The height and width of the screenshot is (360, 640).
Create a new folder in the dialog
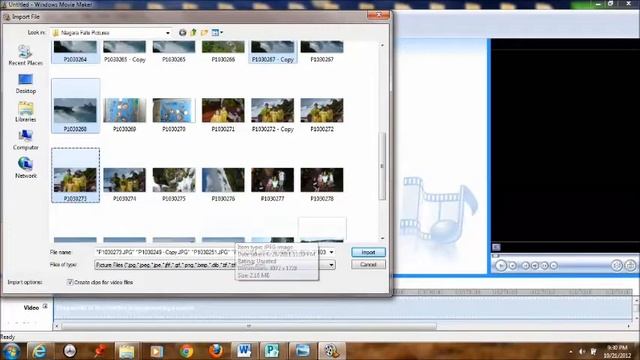point(204,32)
